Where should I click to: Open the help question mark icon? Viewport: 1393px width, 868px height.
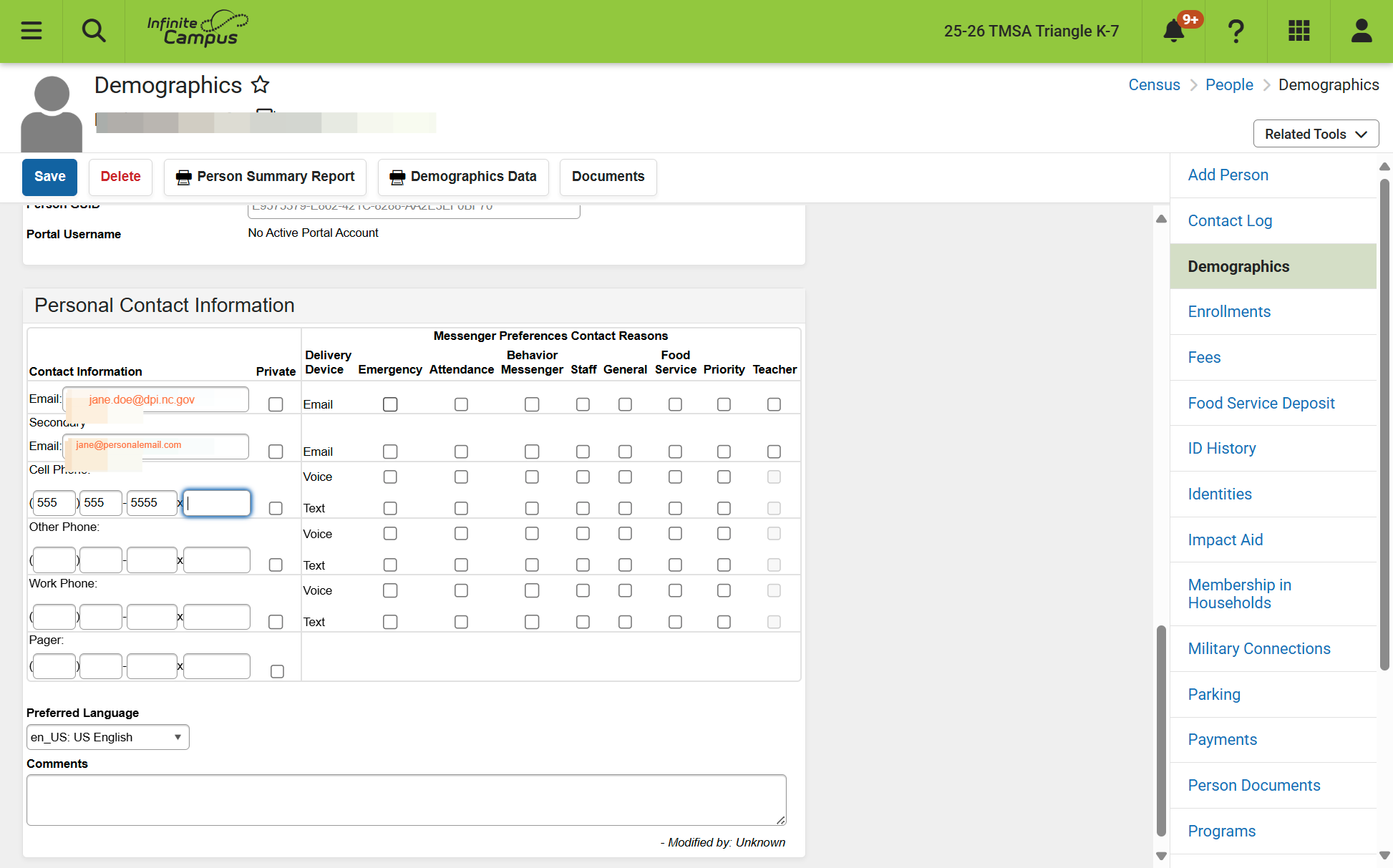pyautogui.click(x=1236, y=31)
